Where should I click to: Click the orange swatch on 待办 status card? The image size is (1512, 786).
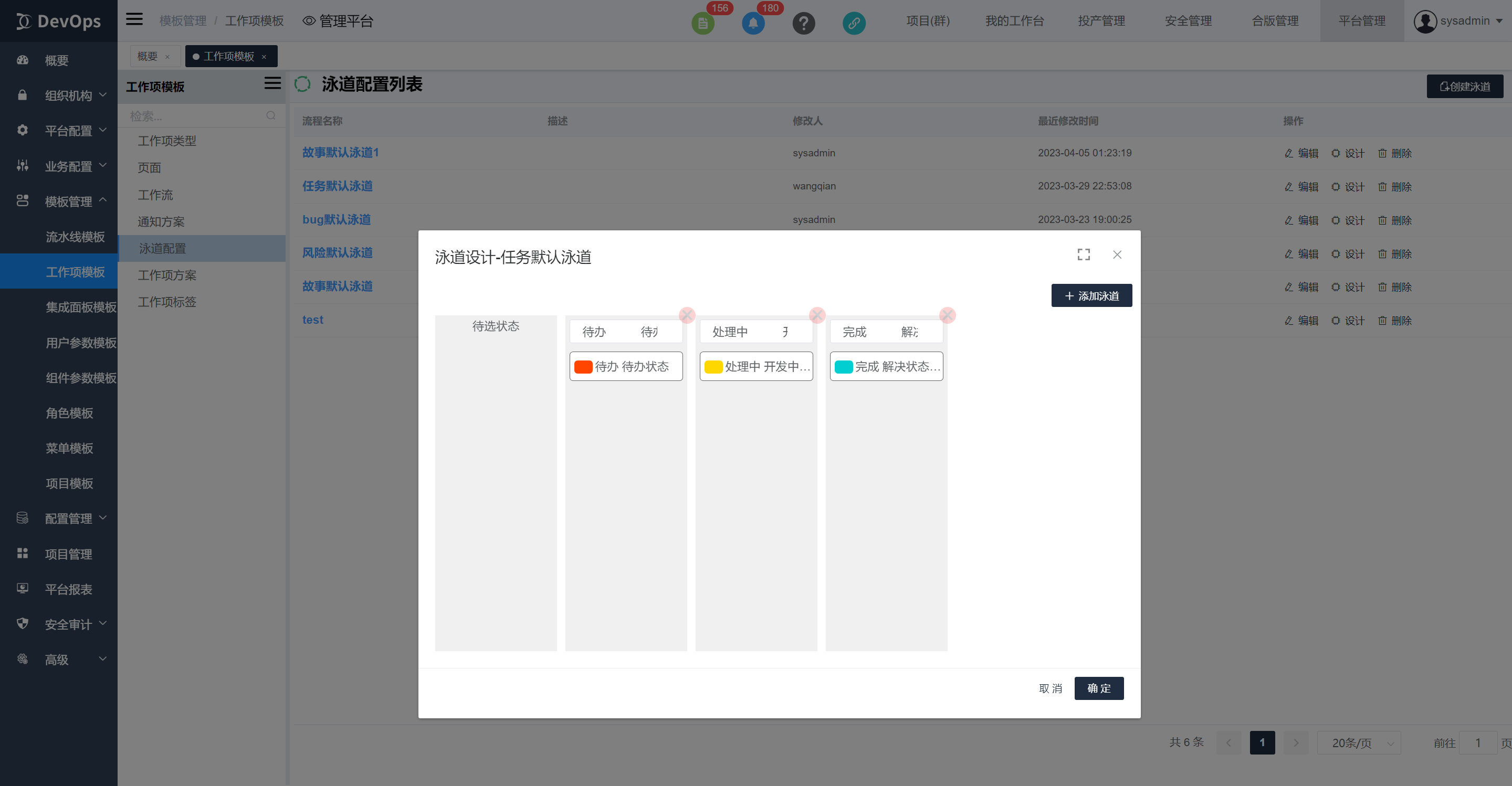[583, 367]
